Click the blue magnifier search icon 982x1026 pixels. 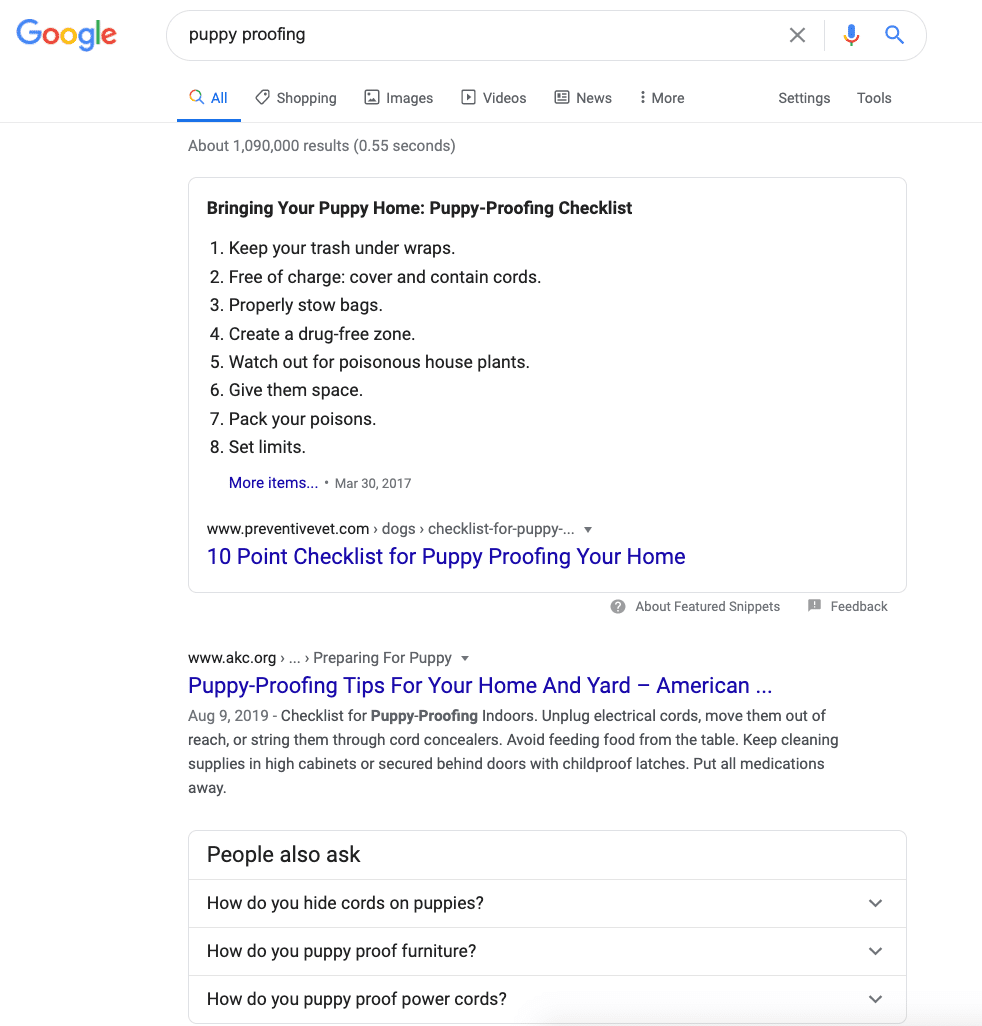(894, 35)
